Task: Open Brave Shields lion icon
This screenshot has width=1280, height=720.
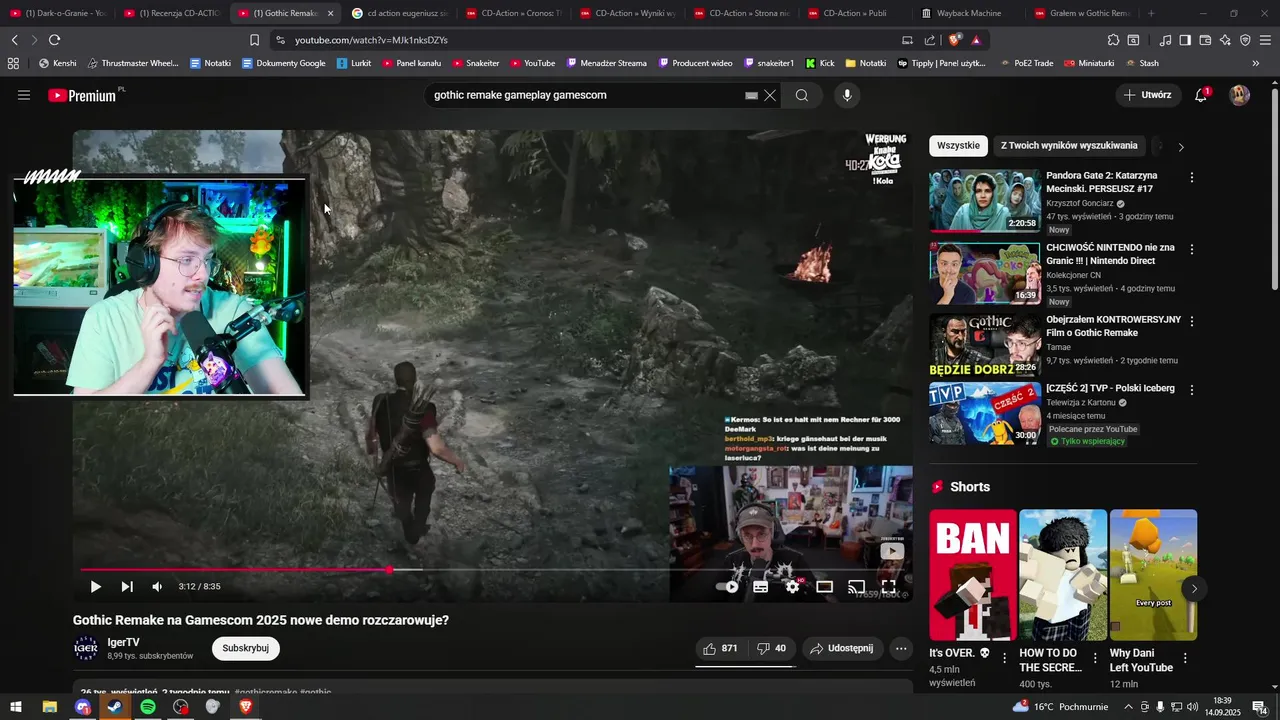Action: pyautogui.click(x=955, y=40)
